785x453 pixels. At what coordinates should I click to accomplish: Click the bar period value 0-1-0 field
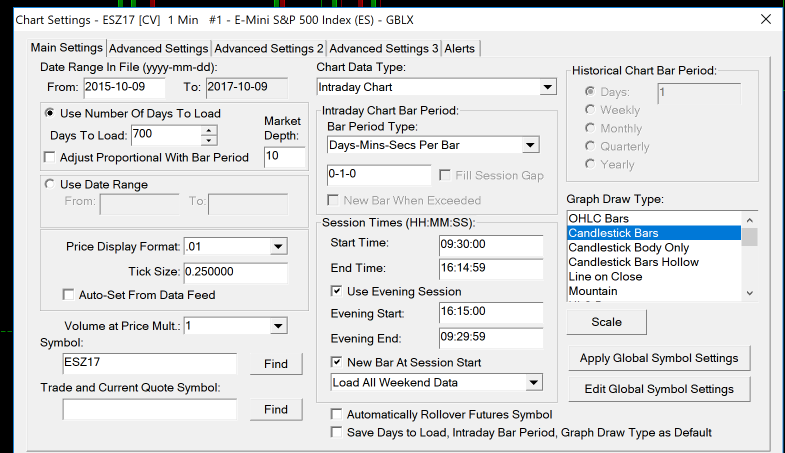tap(378, 174)
